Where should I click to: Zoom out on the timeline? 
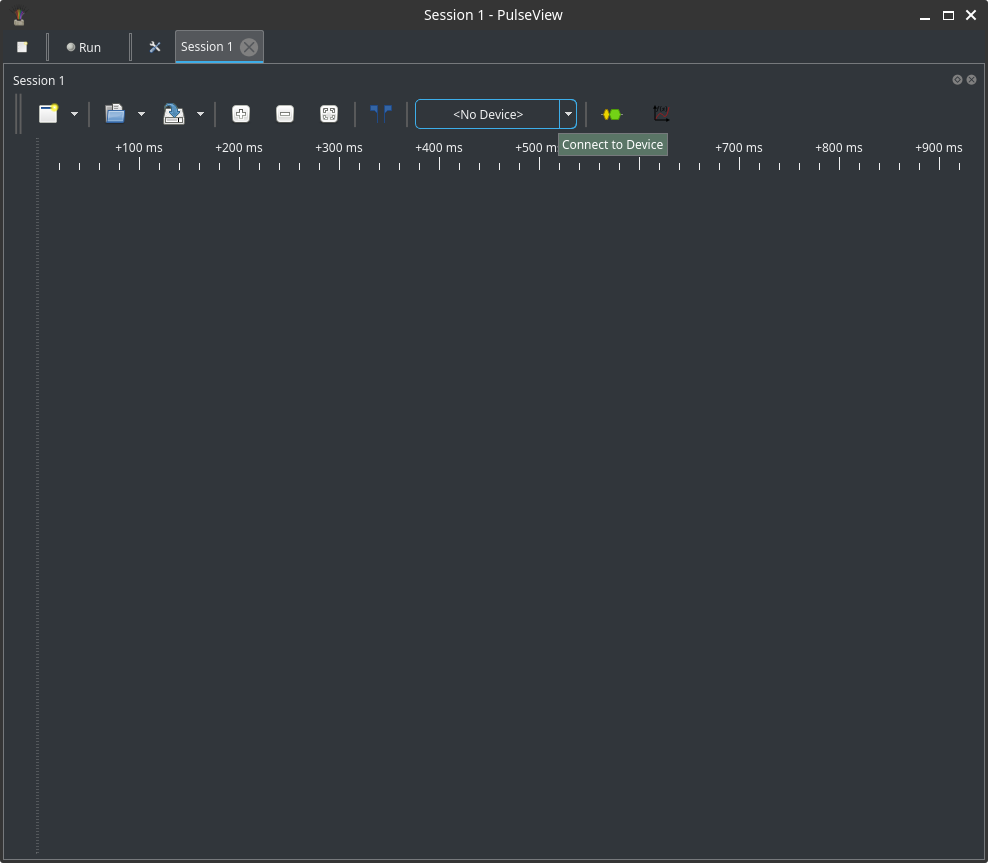285,114
